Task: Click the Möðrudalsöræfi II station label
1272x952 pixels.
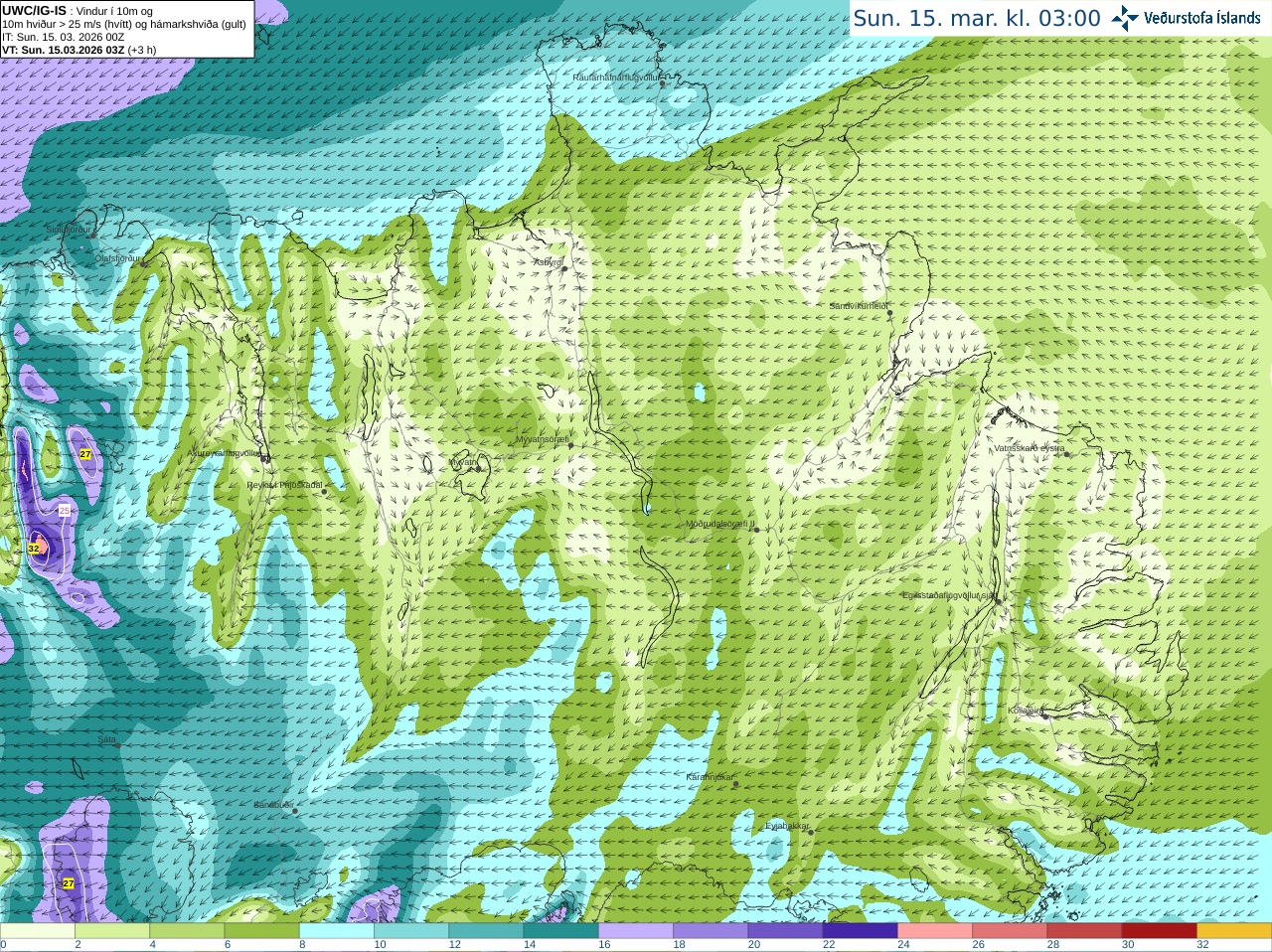Action: [x=719, y=524]
